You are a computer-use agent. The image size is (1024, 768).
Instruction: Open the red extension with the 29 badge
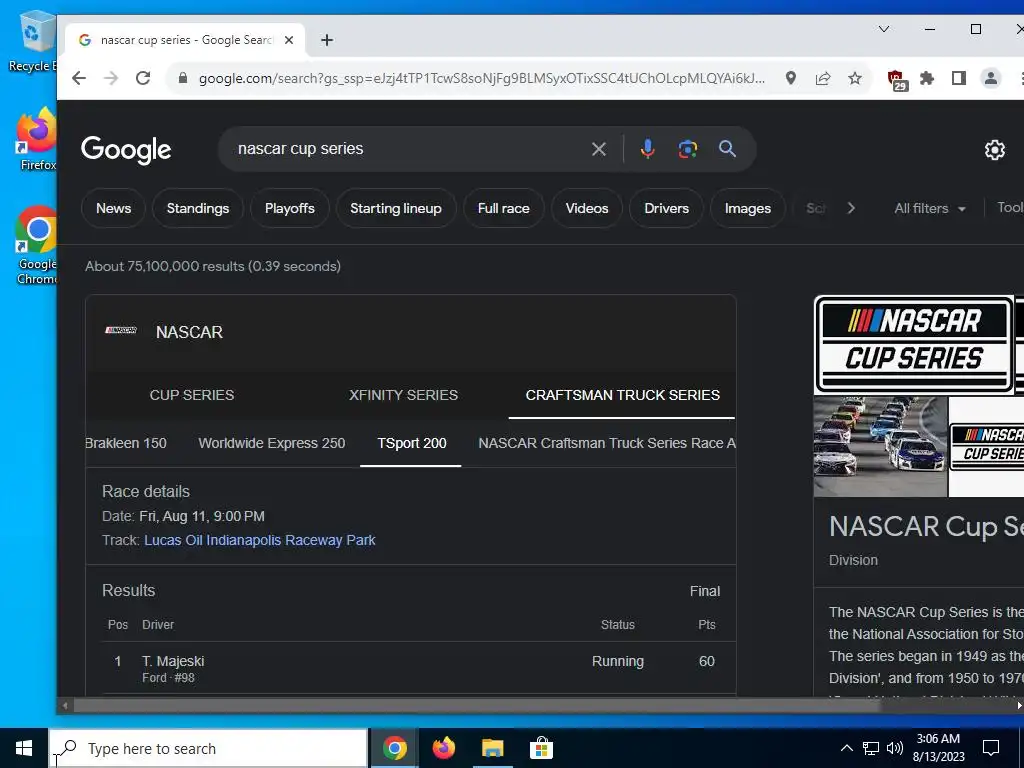(x=897, y=80)
